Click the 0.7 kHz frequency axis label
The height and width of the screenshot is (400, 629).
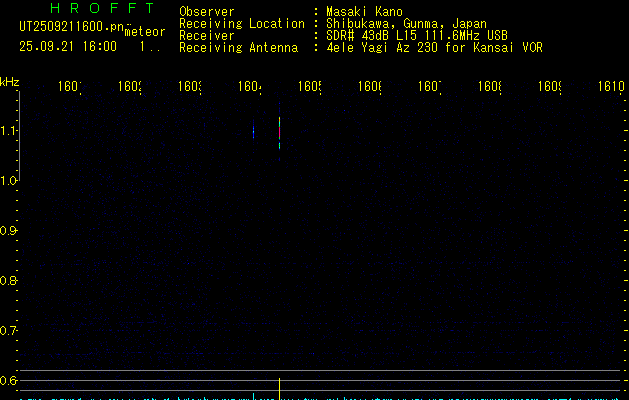[x=8, y=331]
